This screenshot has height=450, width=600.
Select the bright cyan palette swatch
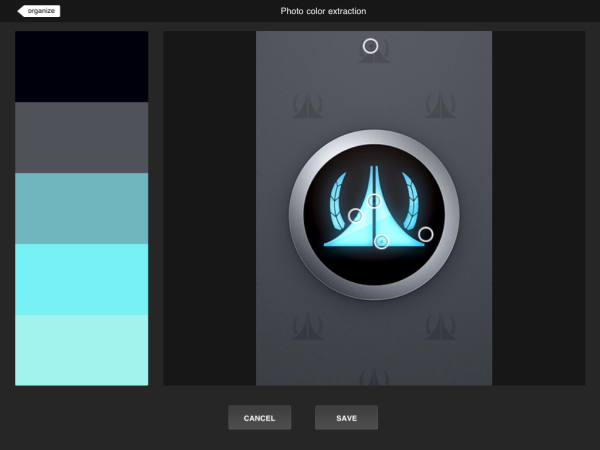pos(82,279)
